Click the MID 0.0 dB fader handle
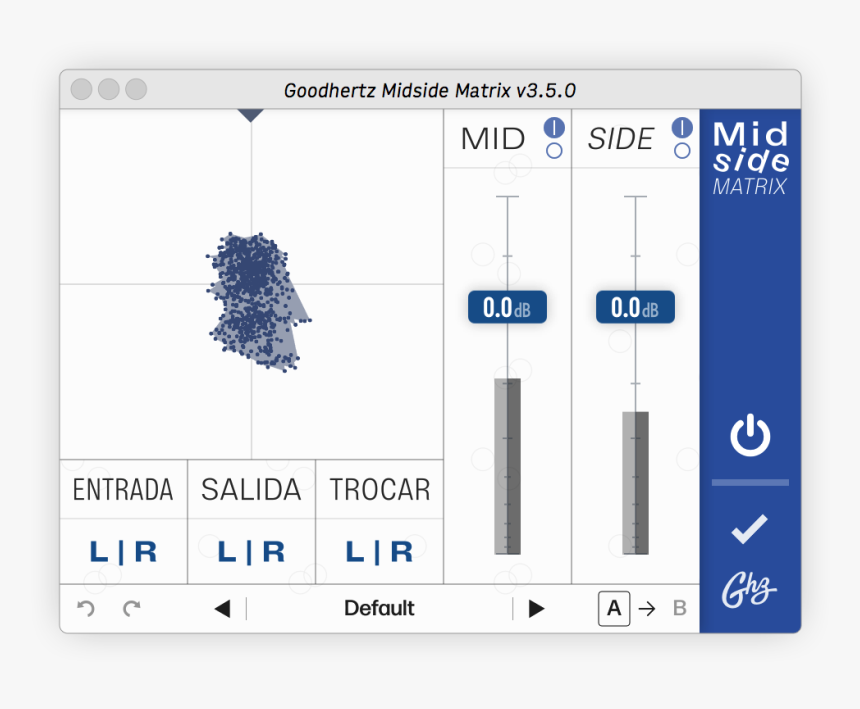This screenshot has width=860, height=709. (507, 307)
